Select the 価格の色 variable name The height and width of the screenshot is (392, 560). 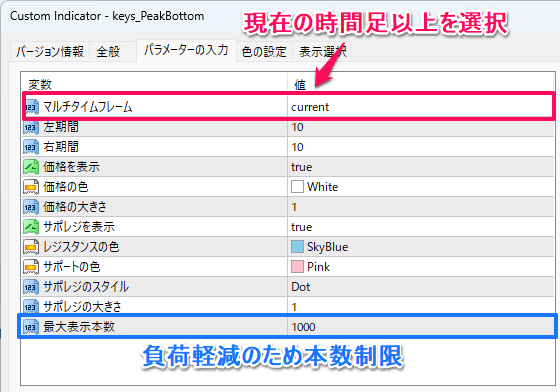click(x=66, y=187)
